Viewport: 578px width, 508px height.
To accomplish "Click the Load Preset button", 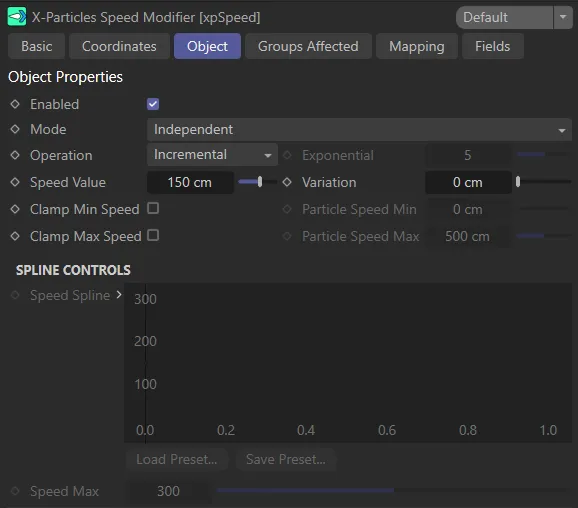I will [177, 459].
